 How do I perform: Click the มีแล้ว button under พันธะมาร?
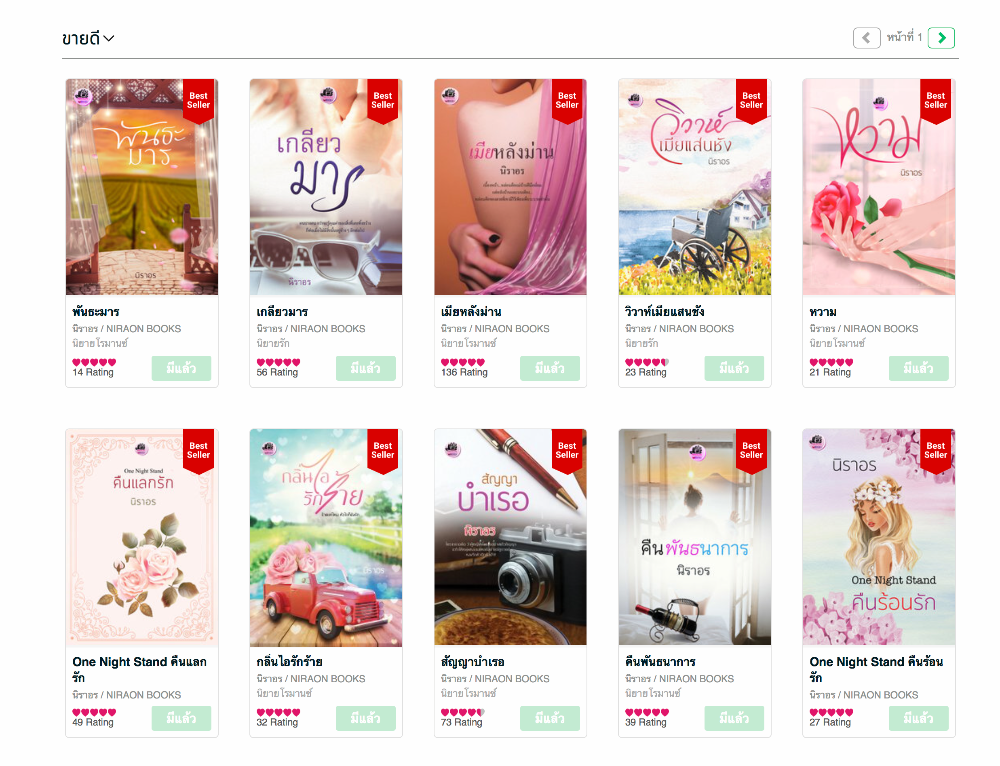coord(181,368)
